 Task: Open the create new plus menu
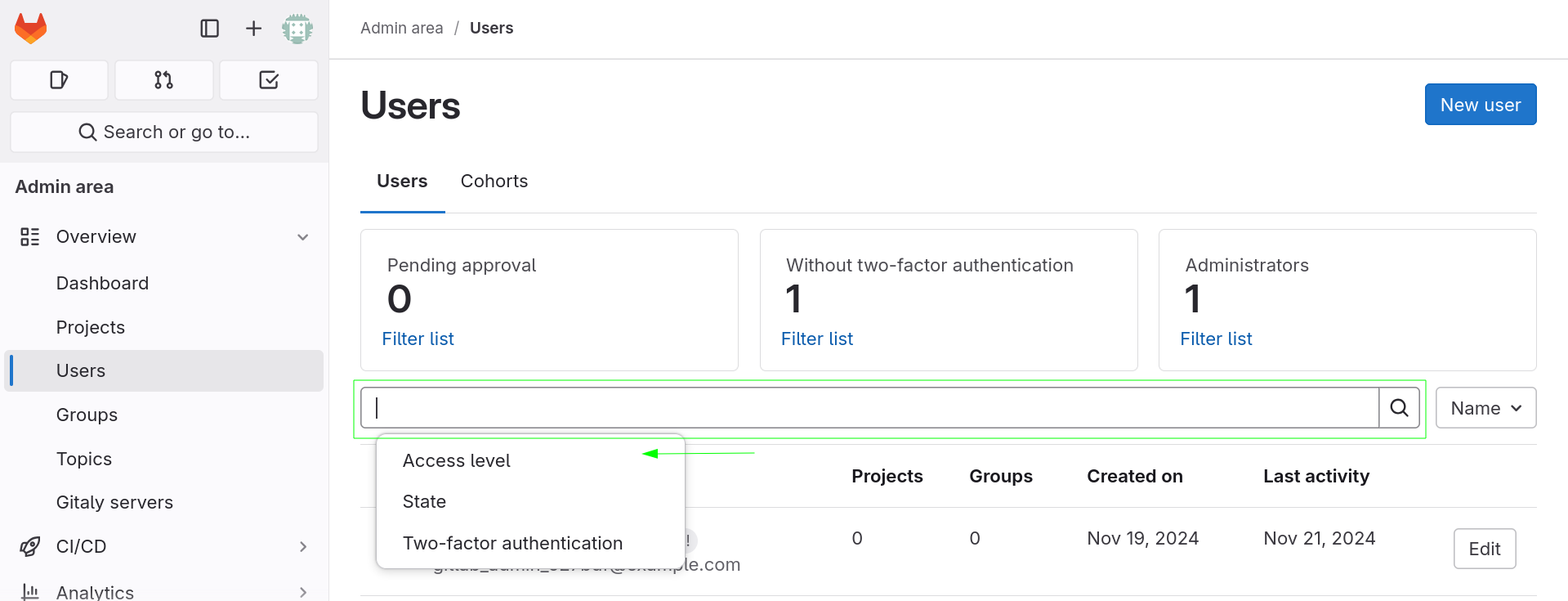click(x=254, y=29)
